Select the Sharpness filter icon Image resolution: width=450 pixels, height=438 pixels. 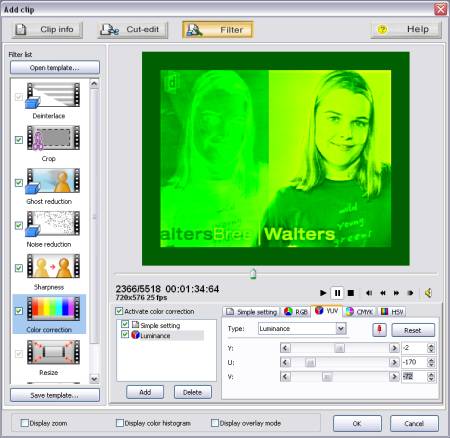coord(53,266)
